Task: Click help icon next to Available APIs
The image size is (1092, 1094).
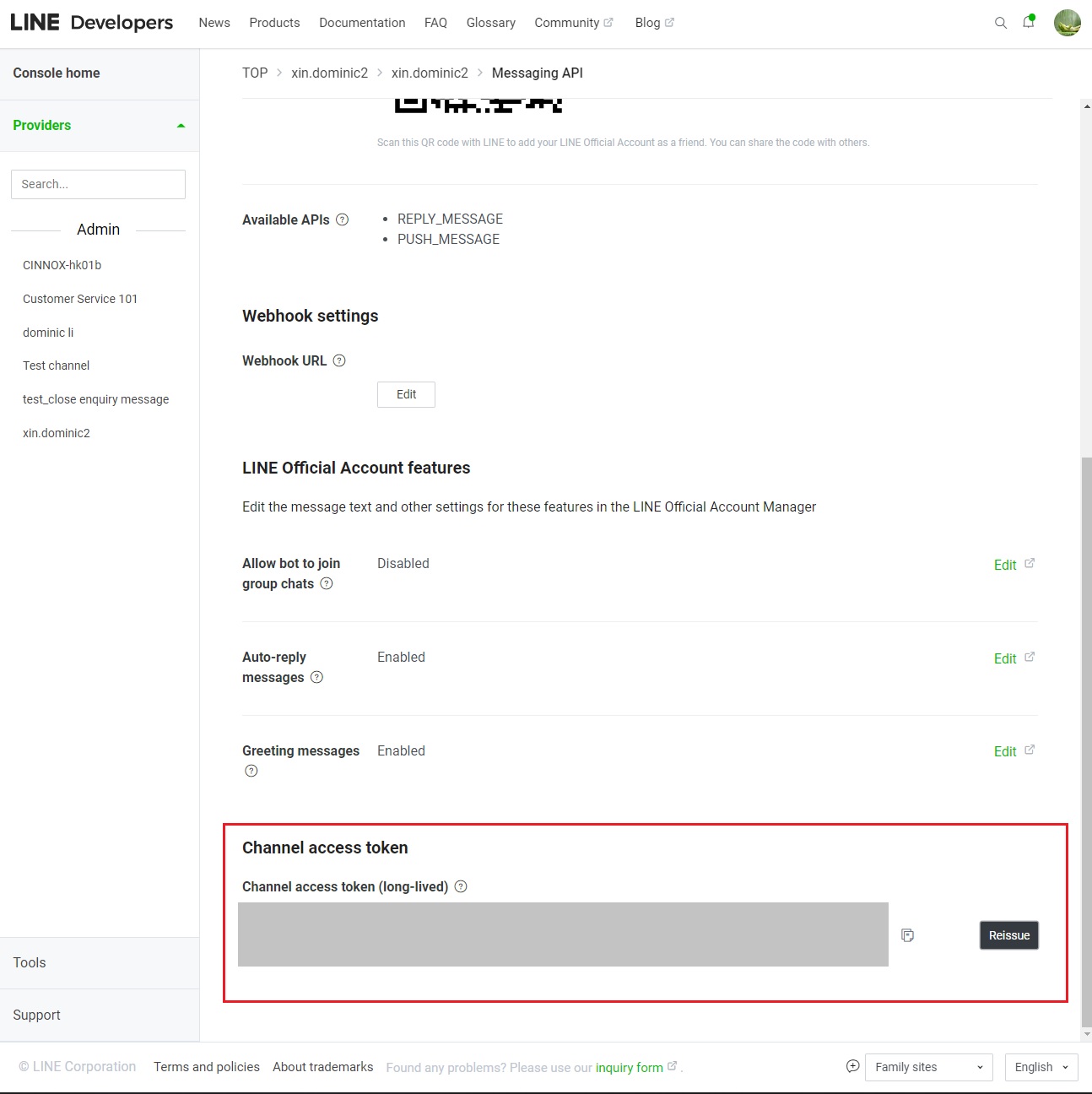Action: click(x=342, y=219)
